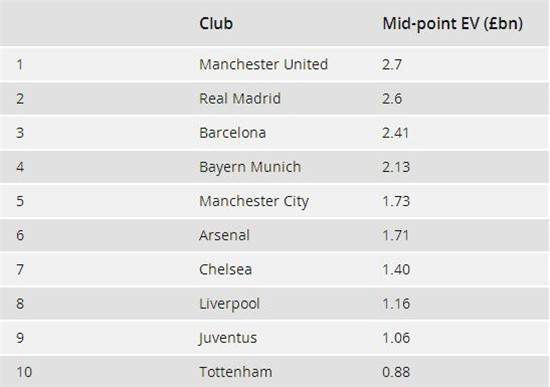
Task: Click the Juventus entry
Action: click(228, 338)
